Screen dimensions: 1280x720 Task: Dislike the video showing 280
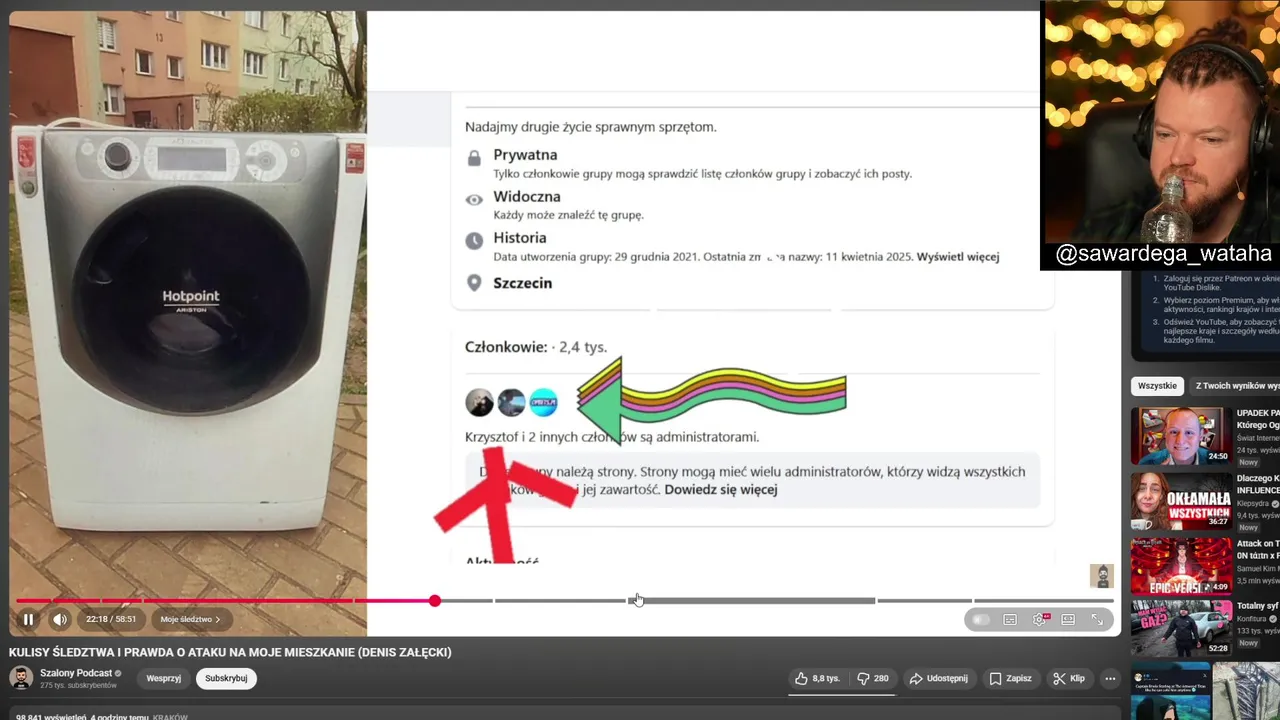(874, 678)
